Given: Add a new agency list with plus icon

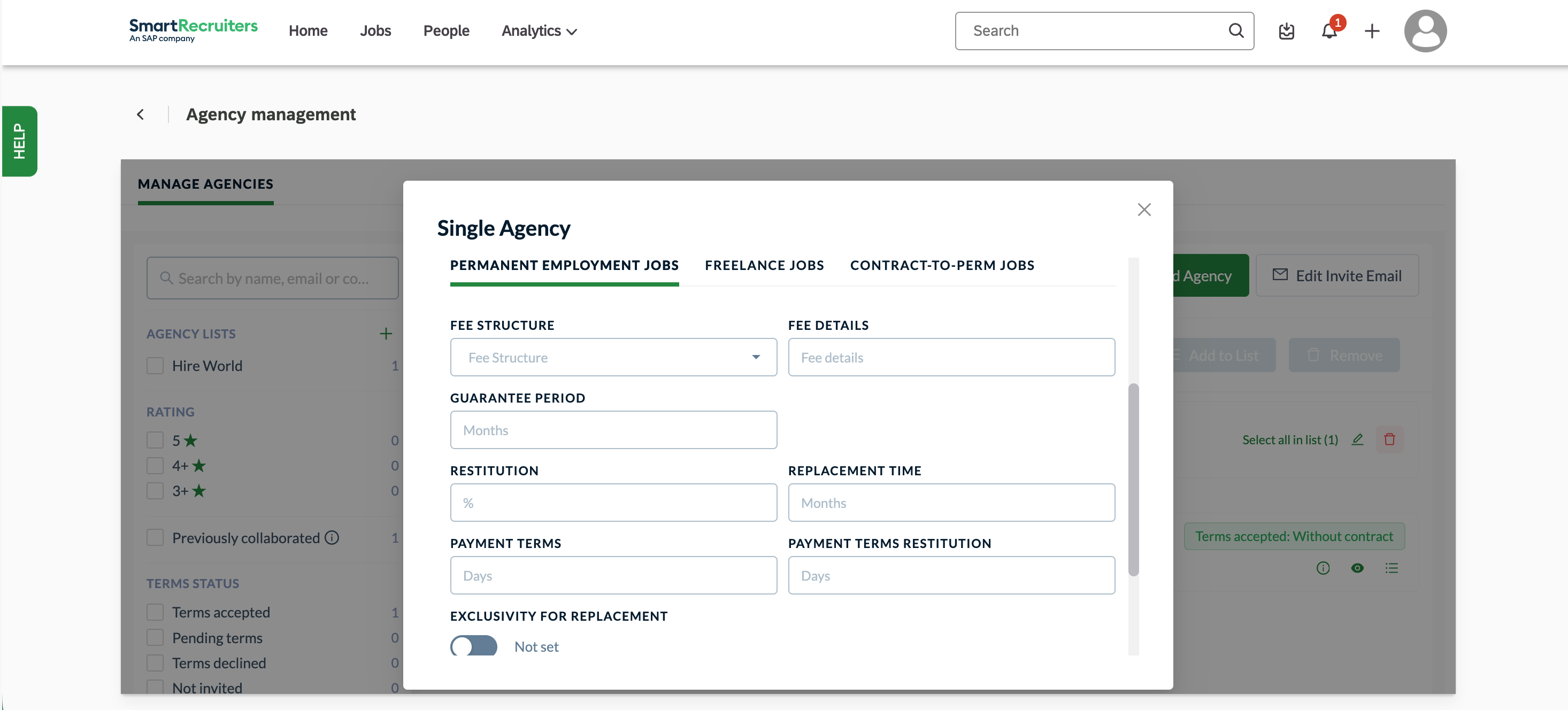Looking at the screenshot, I should click(x=386, y=334).
